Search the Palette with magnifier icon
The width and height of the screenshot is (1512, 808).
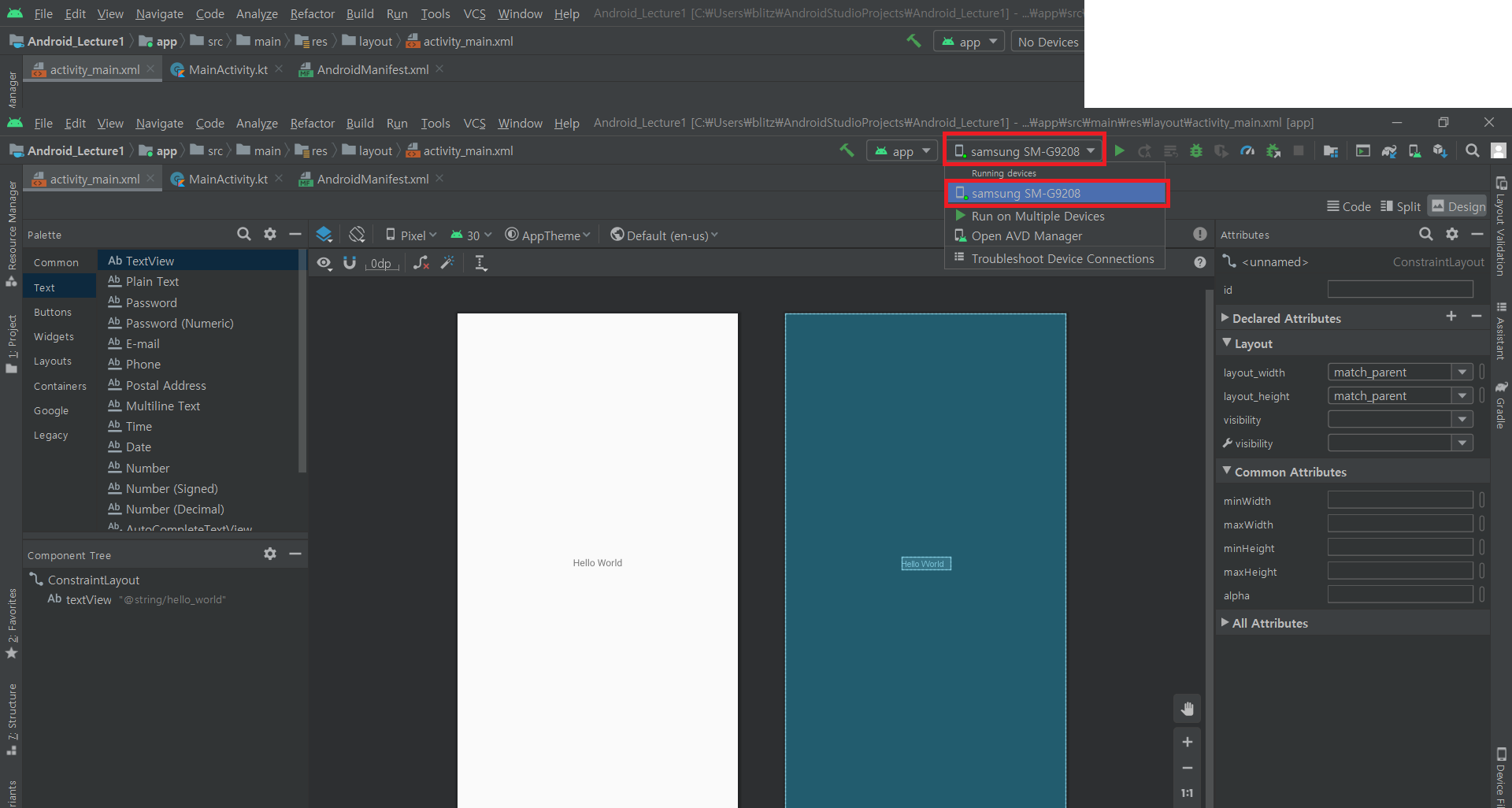point(244,234)
